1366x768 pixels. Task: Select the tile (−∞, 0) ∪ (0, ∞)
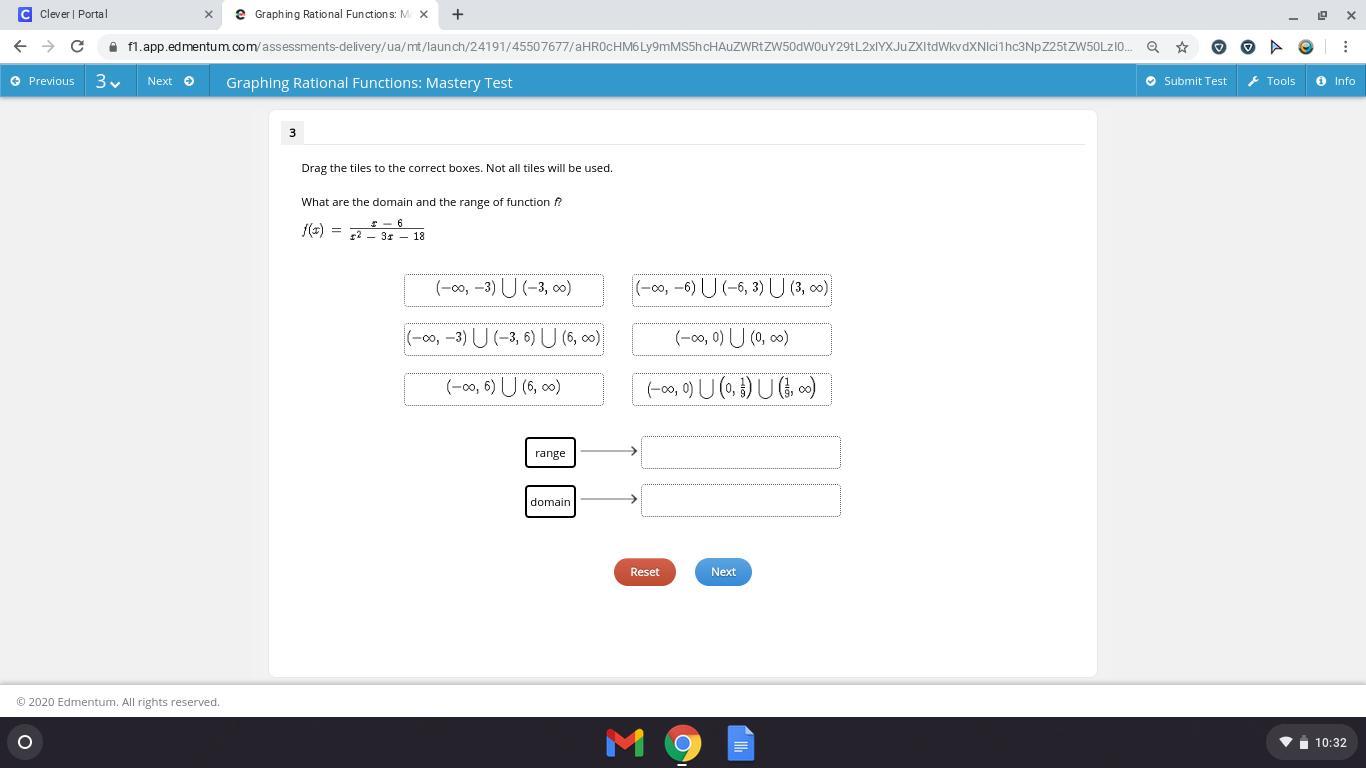[732, 339]
